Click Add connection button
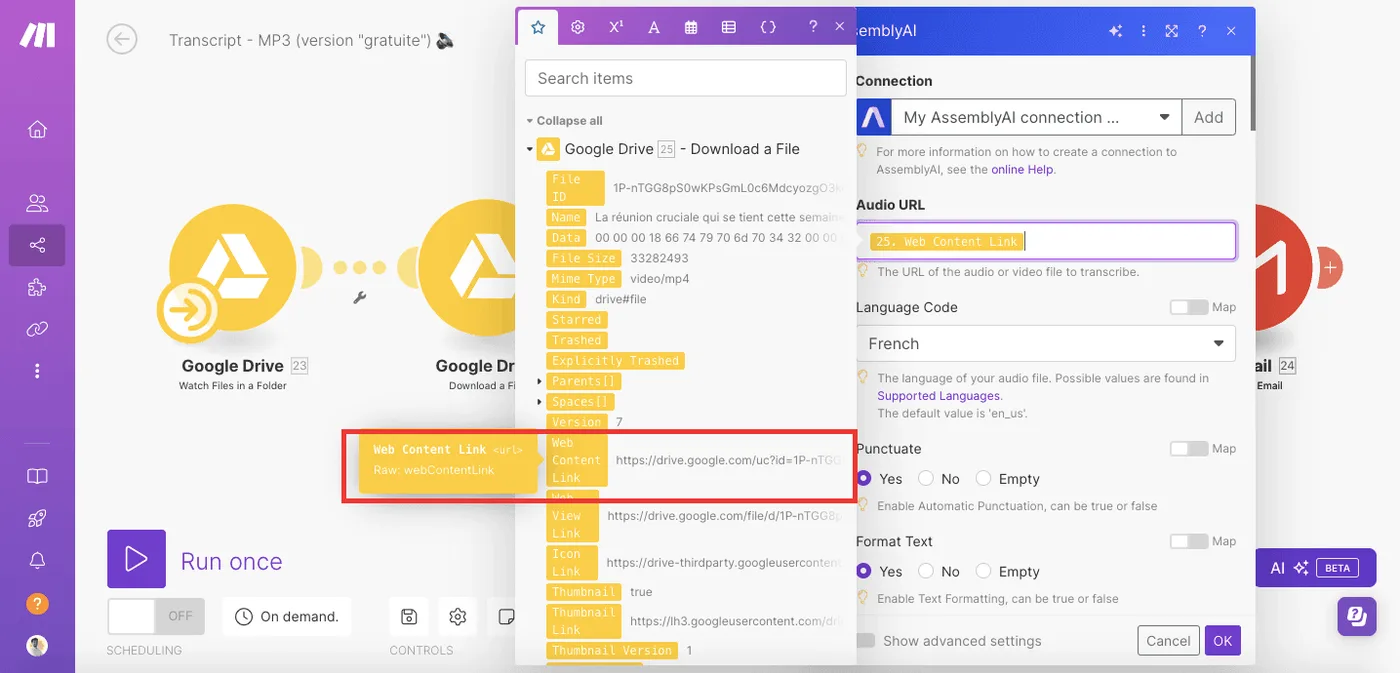1400x673 pixels. pyautogui.click(x=1208, y=117)
